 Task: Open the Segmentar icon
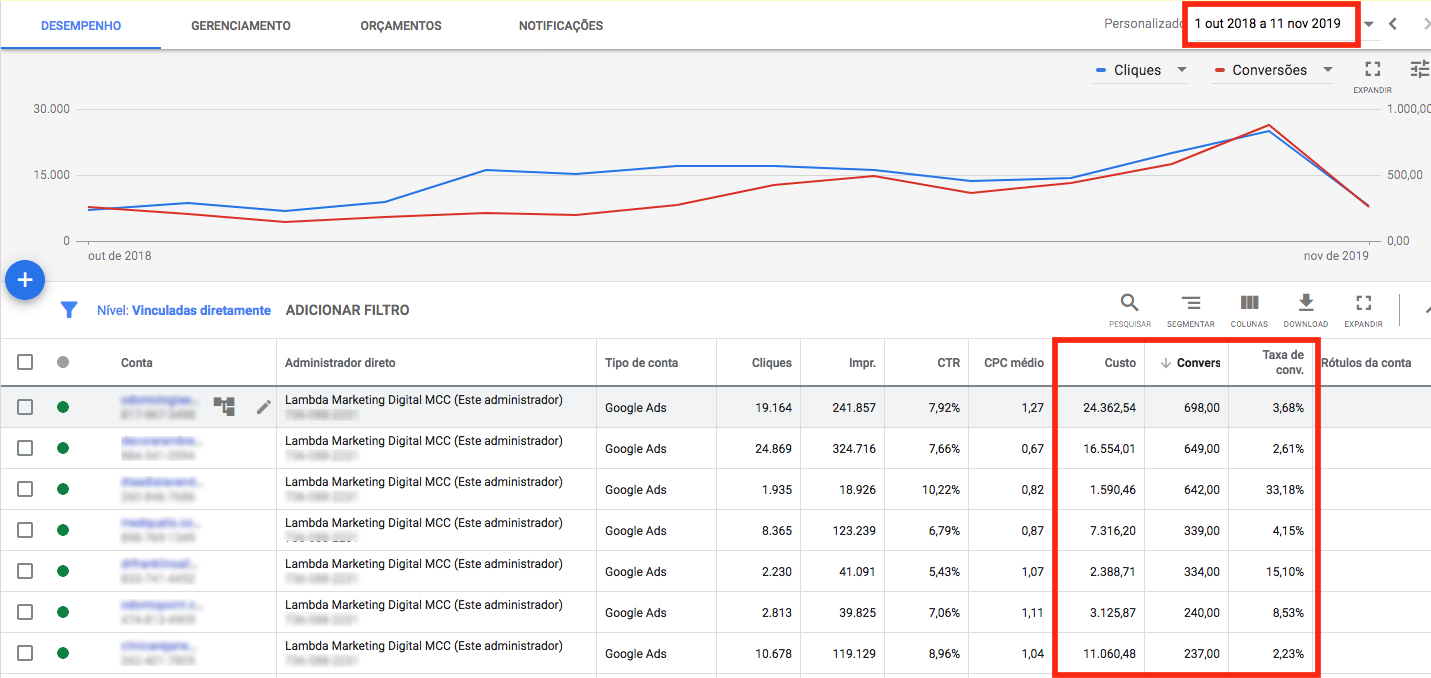[1190, 304]
